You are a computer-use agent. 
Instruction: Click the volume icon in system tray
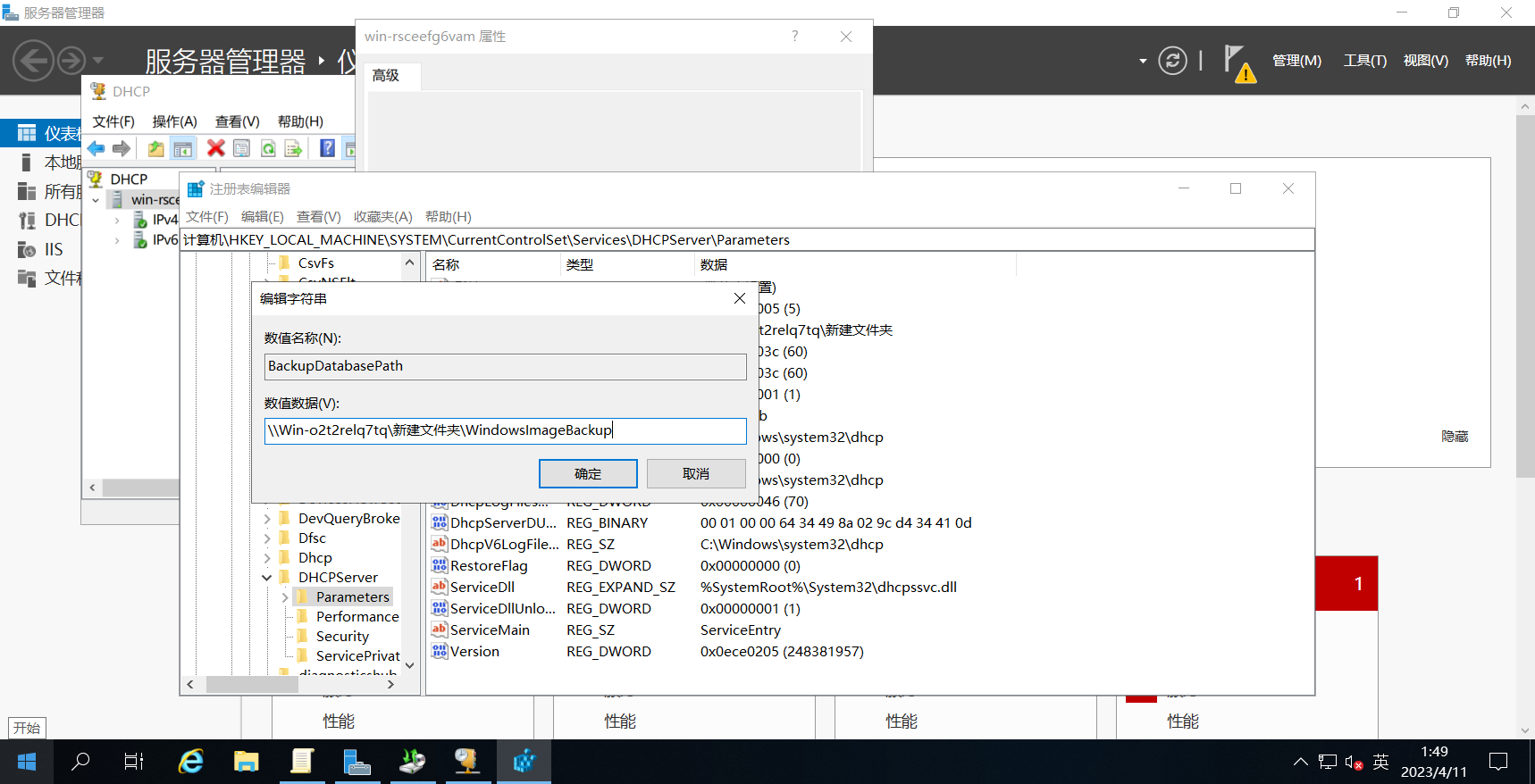click(x=1353, y=763)
